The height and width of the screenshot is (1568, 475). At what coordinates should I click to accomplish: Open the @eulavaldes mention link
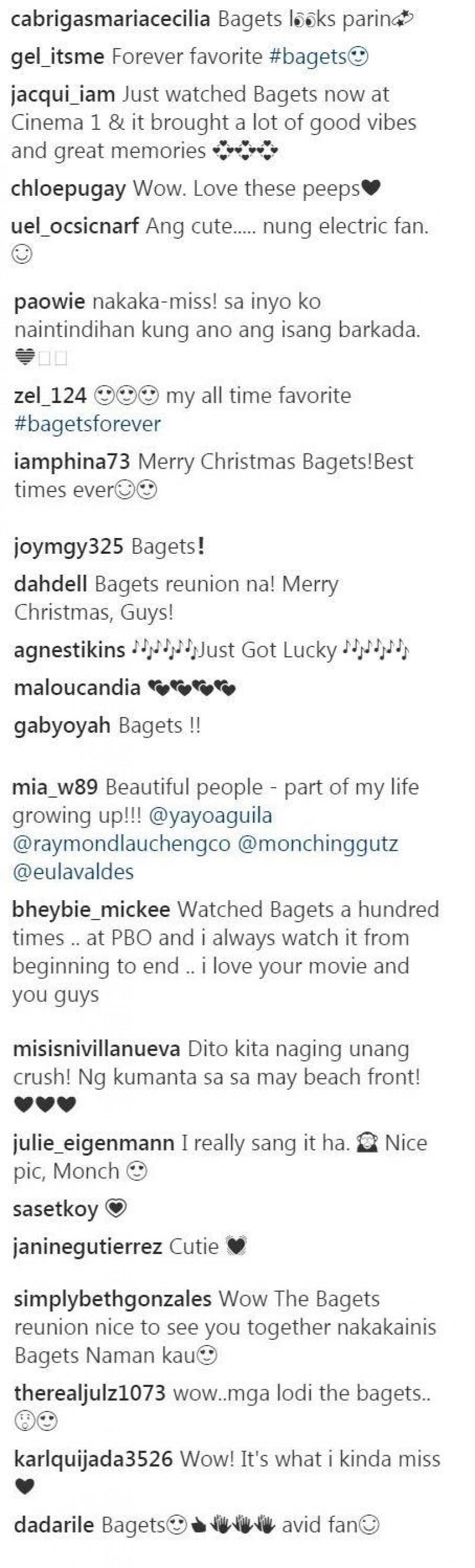[x=73, y=872]
